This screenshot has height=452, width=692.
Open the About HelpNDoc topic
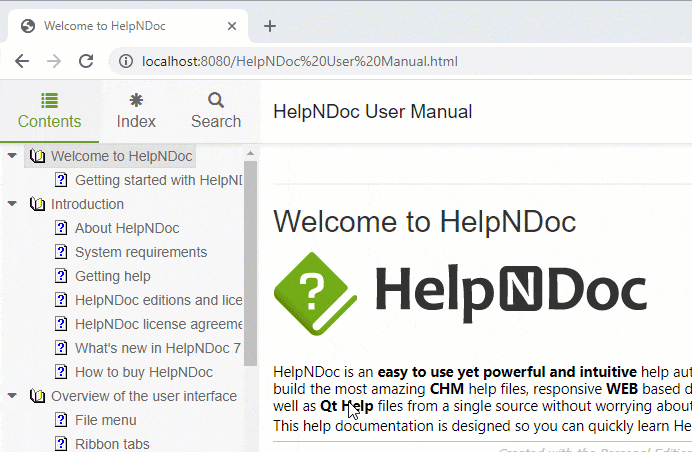pos(127,228)
